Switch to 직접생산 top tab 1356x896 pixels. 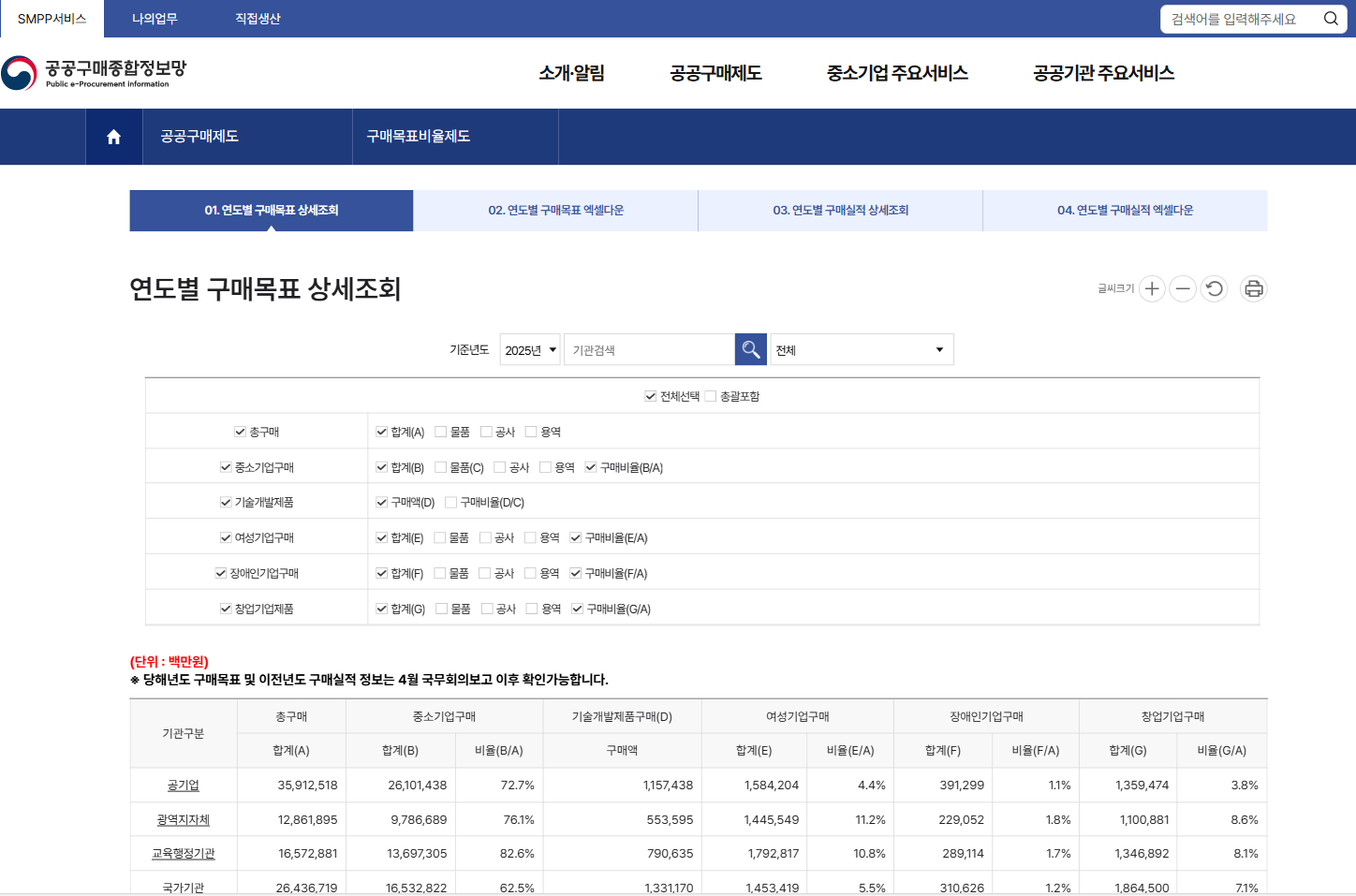[258, 19]
